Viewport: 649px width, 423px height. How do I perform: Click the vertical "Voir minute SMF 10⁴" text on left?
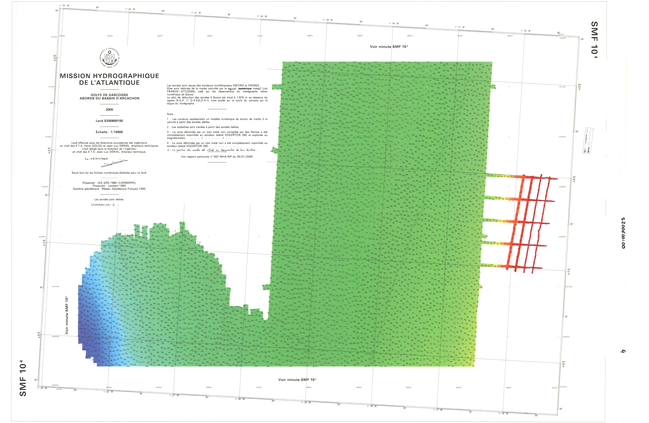[x=66, y=313]
